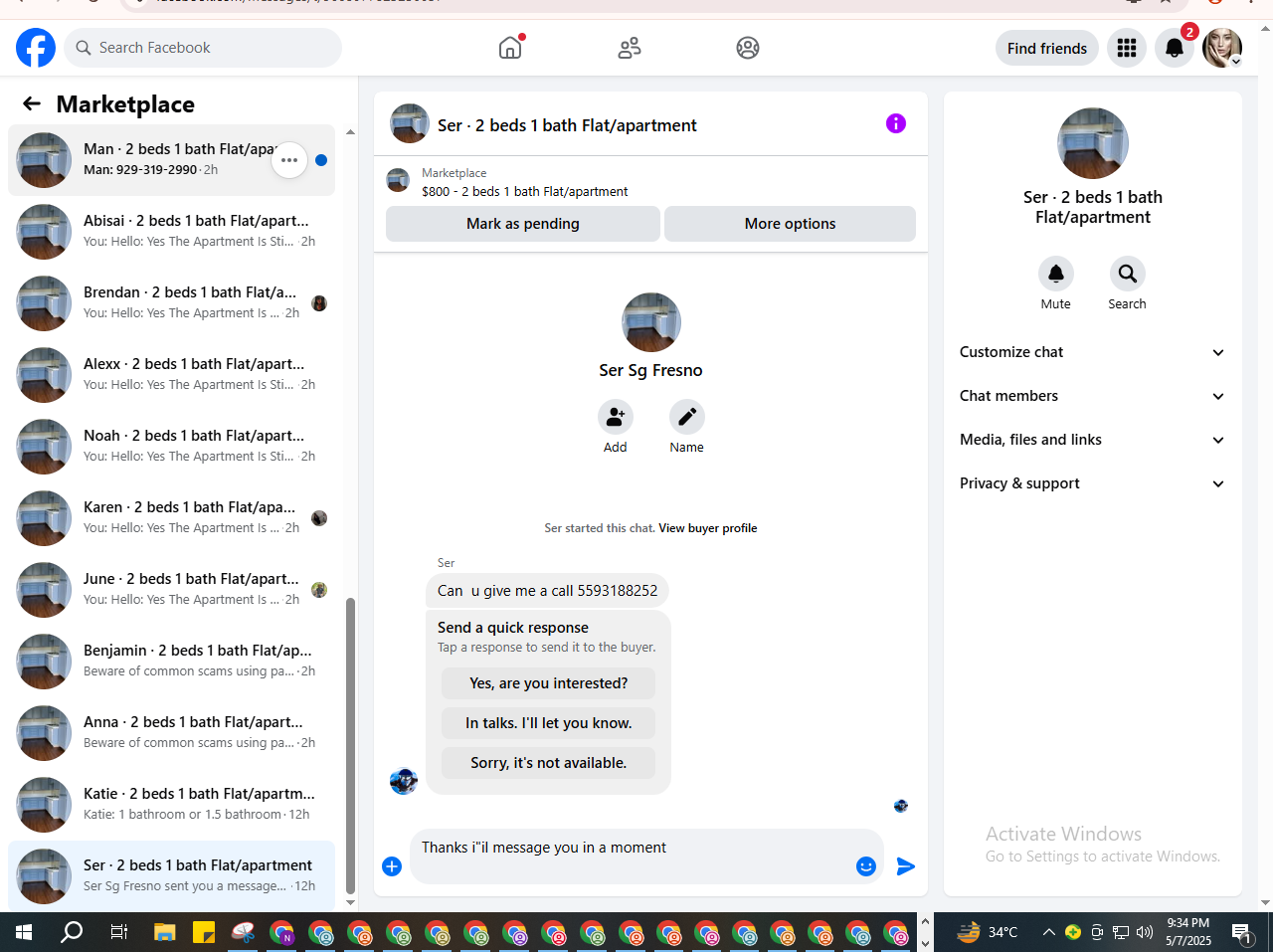Viewport: 1273px width, 952px height.
Task: Open Anna conversation in chat list
Action: click(x=171, y=733)
